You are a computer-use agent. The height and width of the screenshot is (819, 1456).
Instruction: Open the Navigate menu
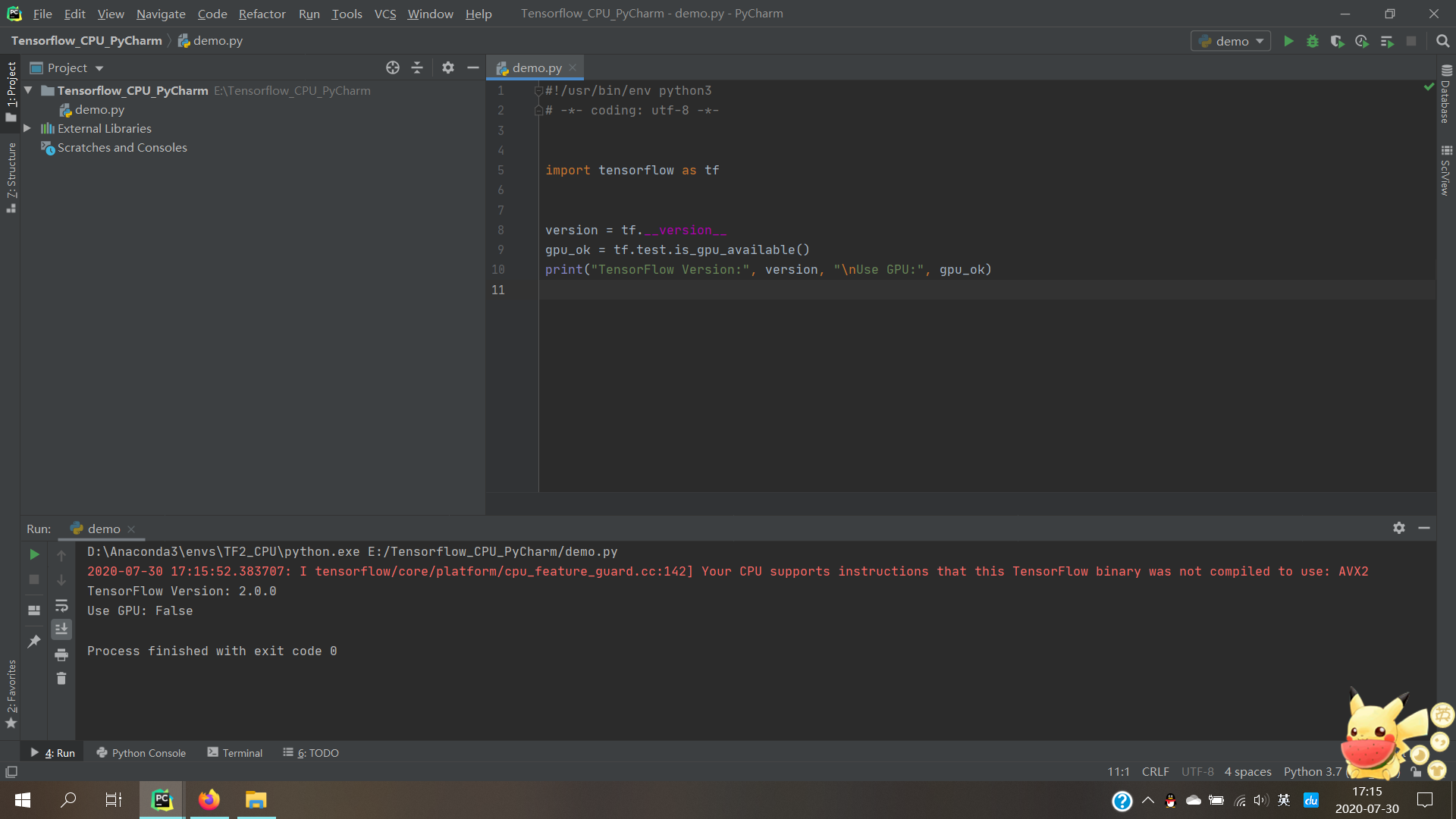pos(161,14)
